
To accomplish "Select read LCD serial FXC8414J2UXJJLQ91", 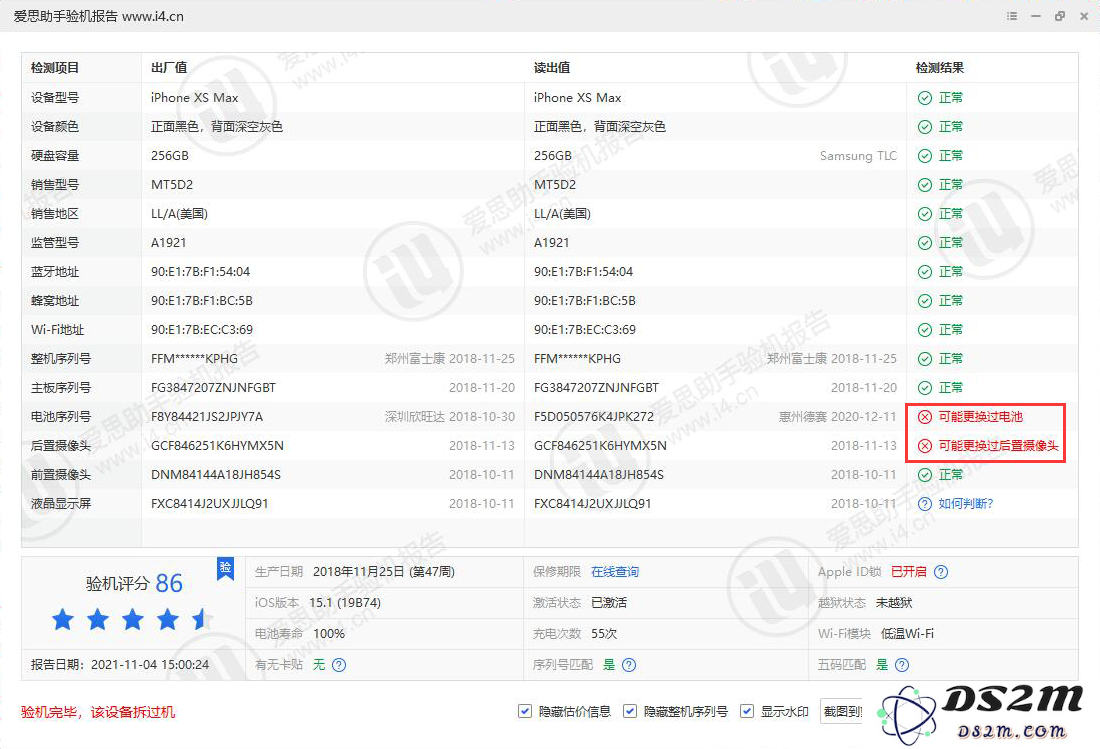I will [x=593, y=504].
